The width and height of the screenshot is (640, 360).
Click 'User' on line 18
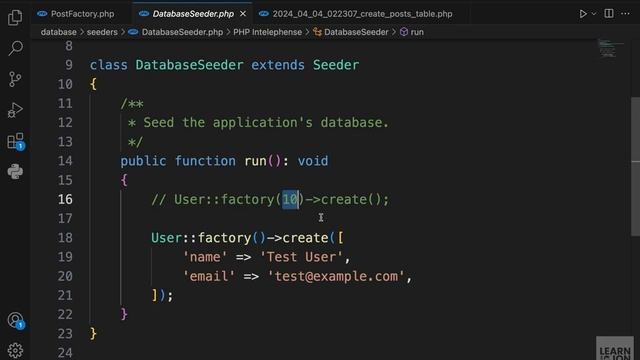tap(166, 238)
